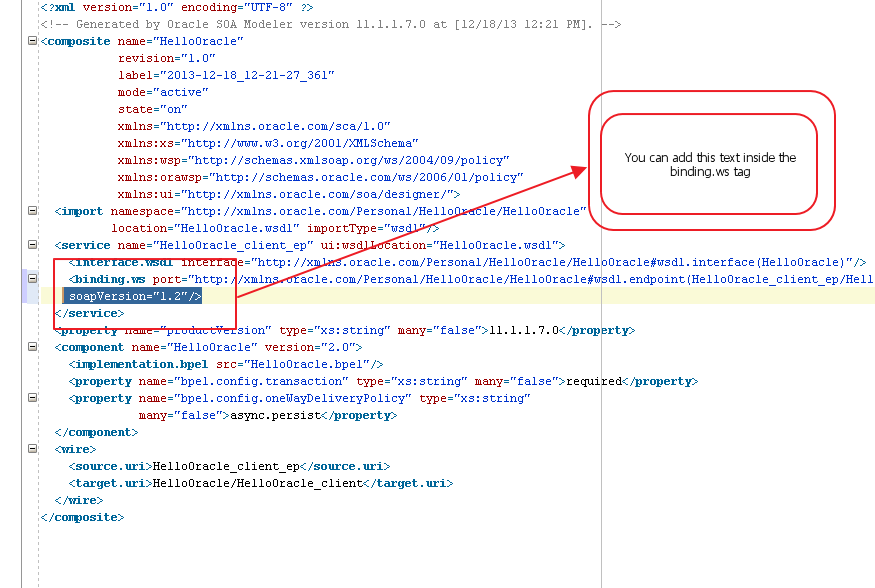Select the highlighted soapVersion attribute
The width and height of the screenshot is (875, 588).
coord(132,296)
